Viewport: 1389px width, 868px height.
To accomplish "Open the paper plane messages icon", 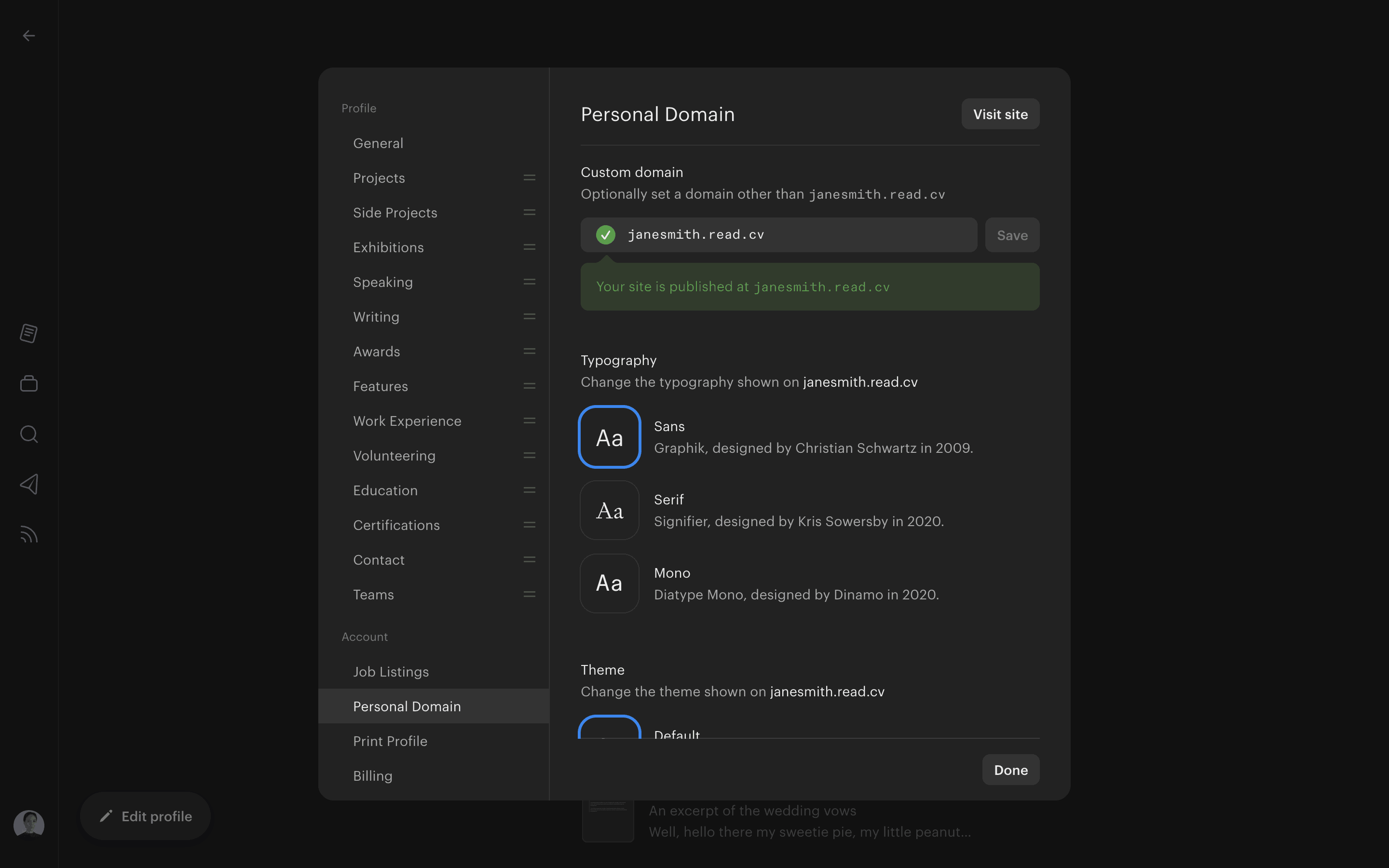I will pos(29,485).
